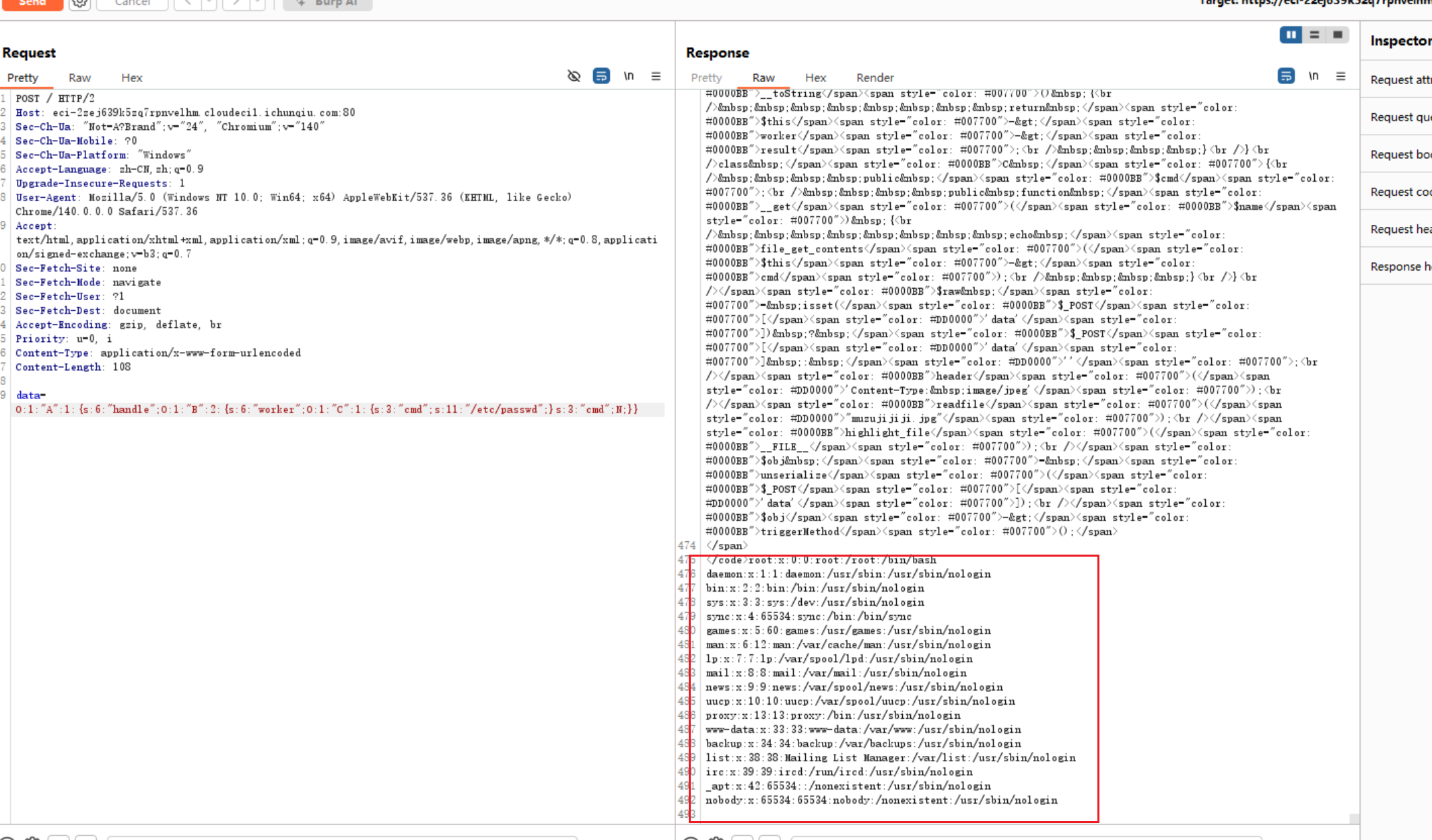Show non-printable characters in Response panel
This screenshot has height=840, width=1432.
(1314, 76)
